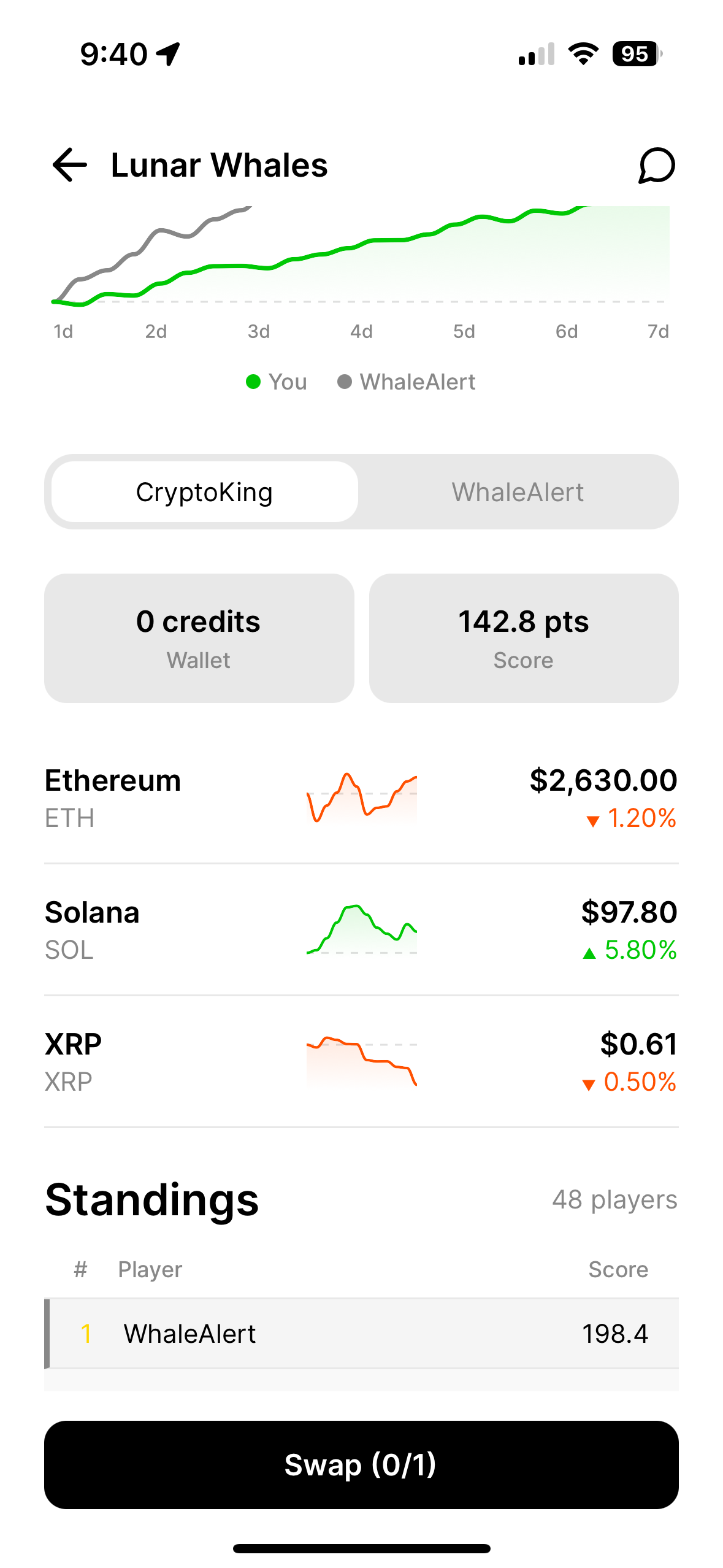Tap the gray WhaleAlert legend dot
This screenshot has width=723, height=1568.
coord(345,382)
